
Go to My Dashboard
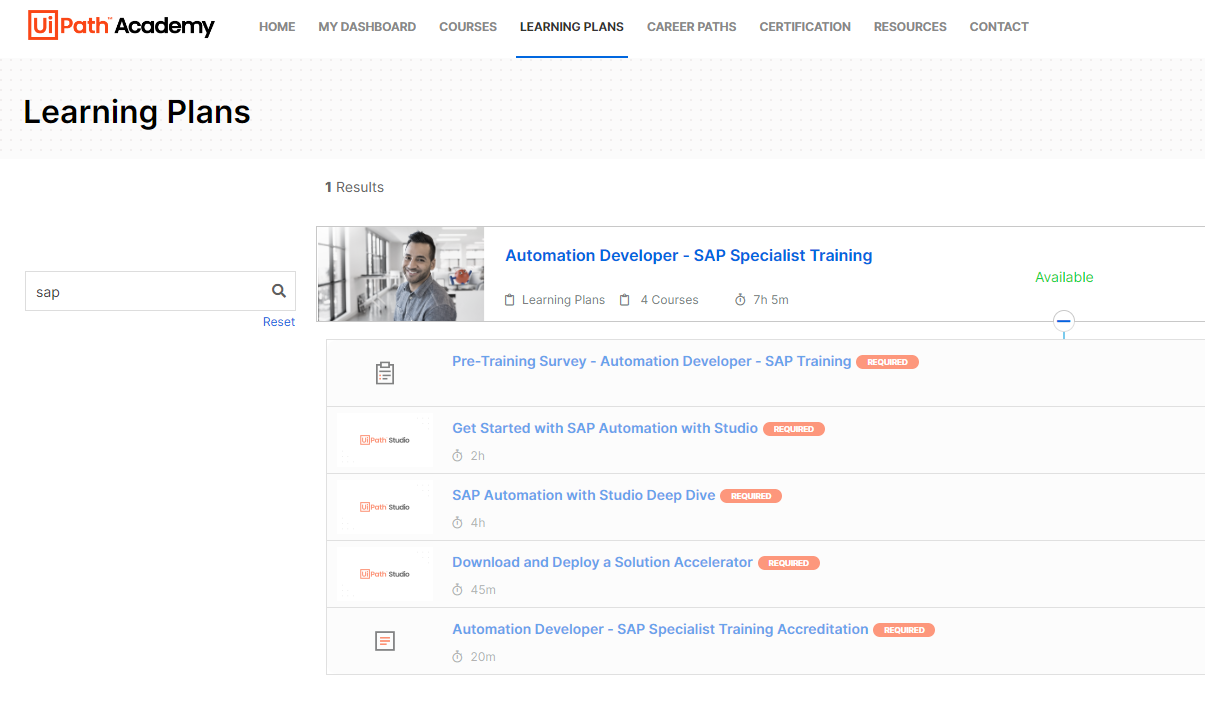[x=367, y=27]
